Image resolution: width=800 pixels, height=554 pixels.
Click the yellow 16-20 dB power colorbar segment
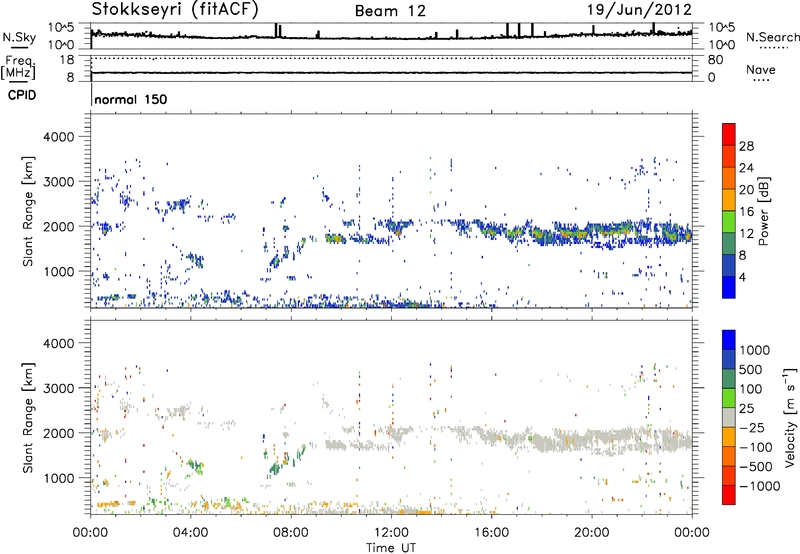tap(729, 199)
